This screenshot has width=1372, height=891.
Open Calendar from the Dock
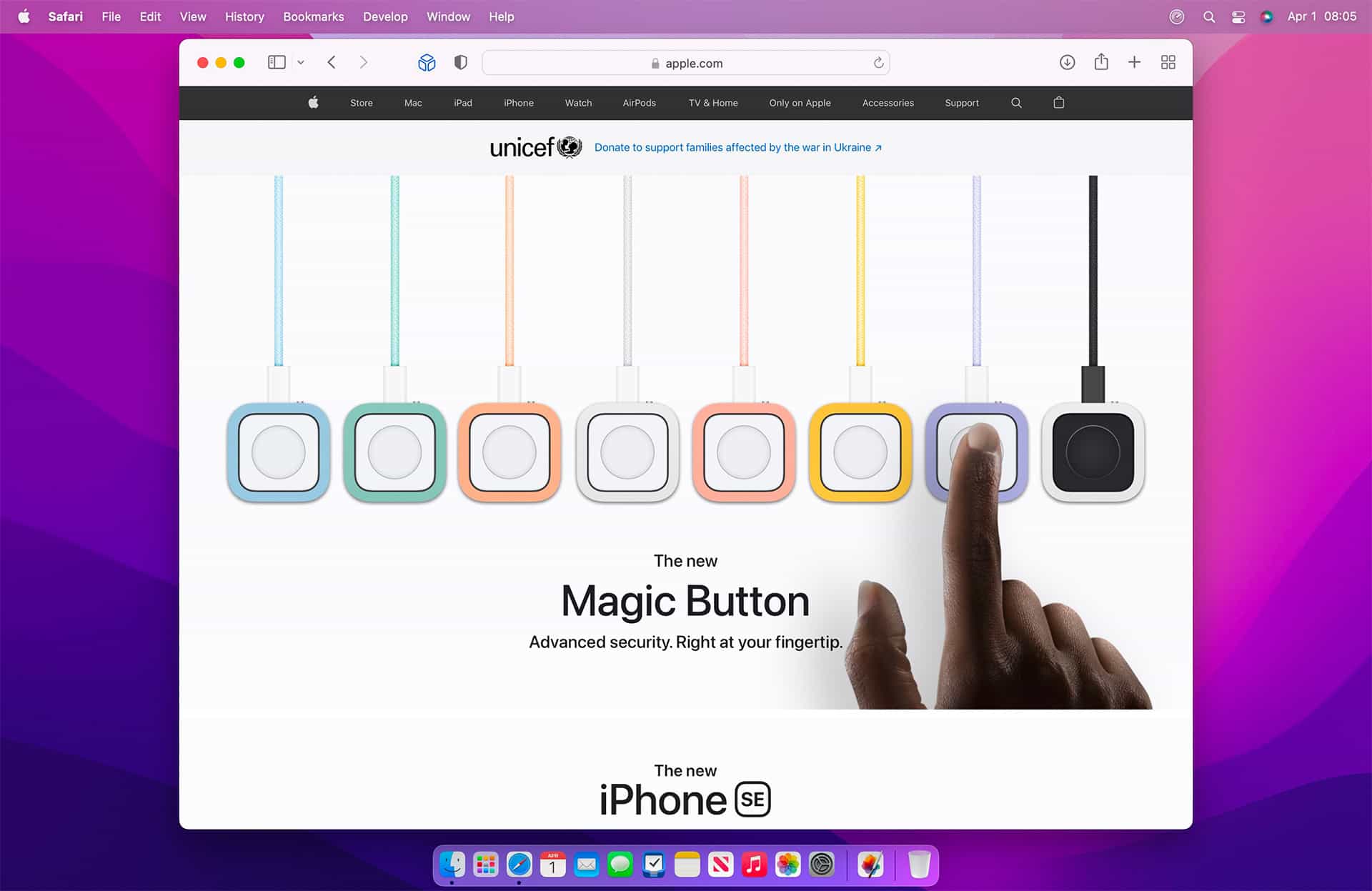coord(553,865)
